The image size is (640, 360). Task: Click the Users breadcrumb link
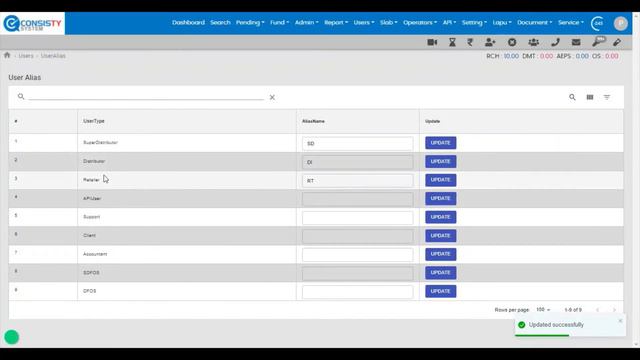[x=26, y=56]
